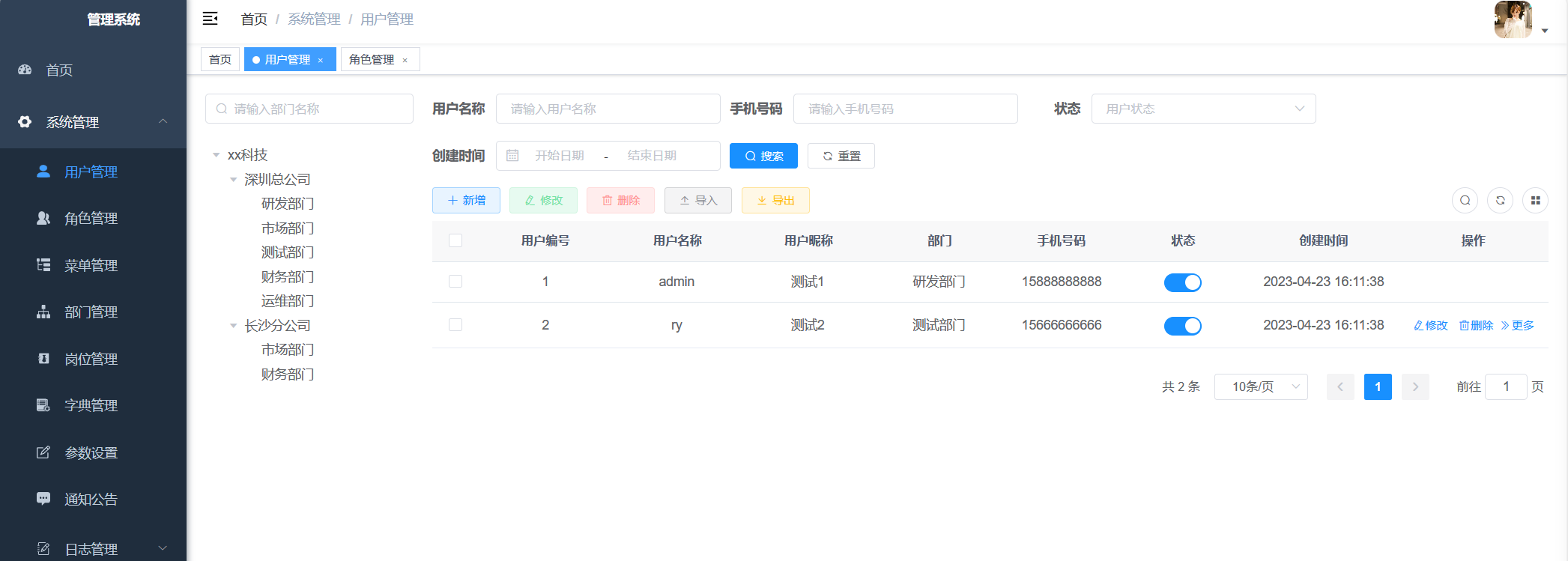
Task: Select 测试部门 in department tree
Action: pyautogui.click(x=288, y=252)
